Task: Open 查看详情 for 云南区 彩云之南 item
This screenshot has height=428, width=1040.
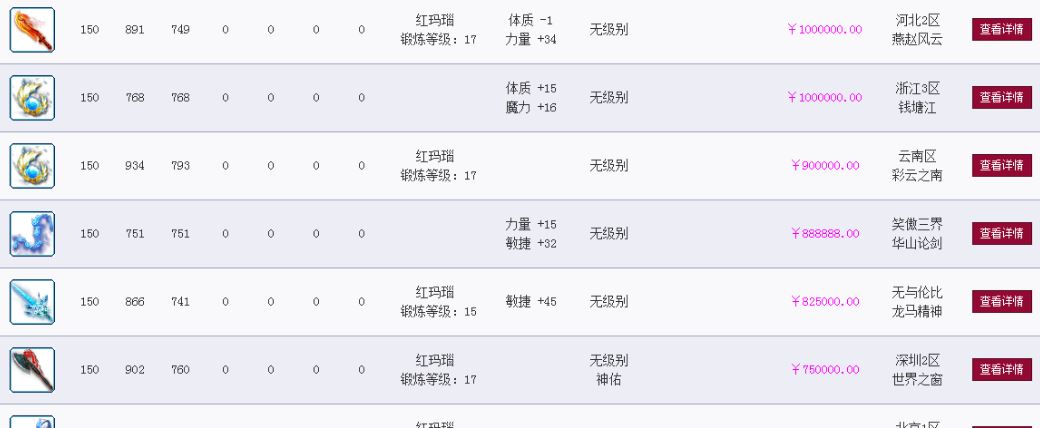Action: click(x=1002, y=165)
